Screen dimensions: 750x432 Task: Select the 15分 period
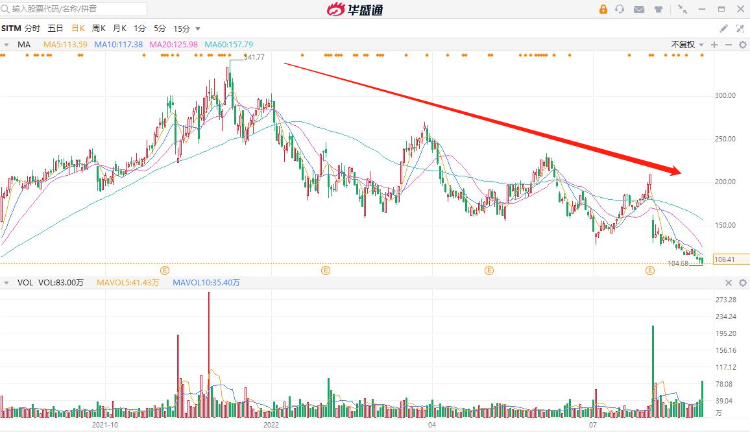[x=181, y=29]
